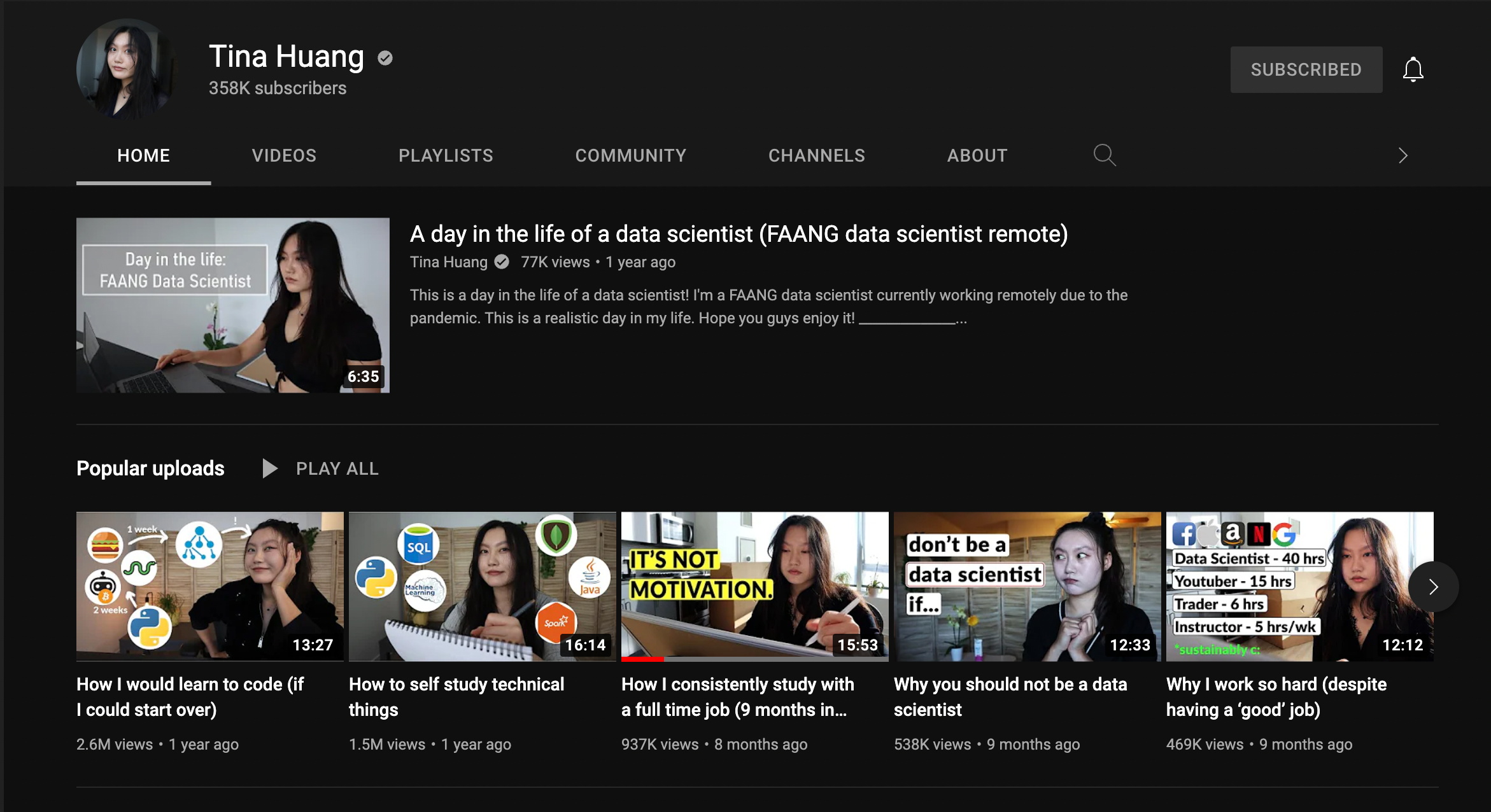This screenshot has width=1491, height=812.
Task: Click Play All text link
Action: [x=337, y=468]
